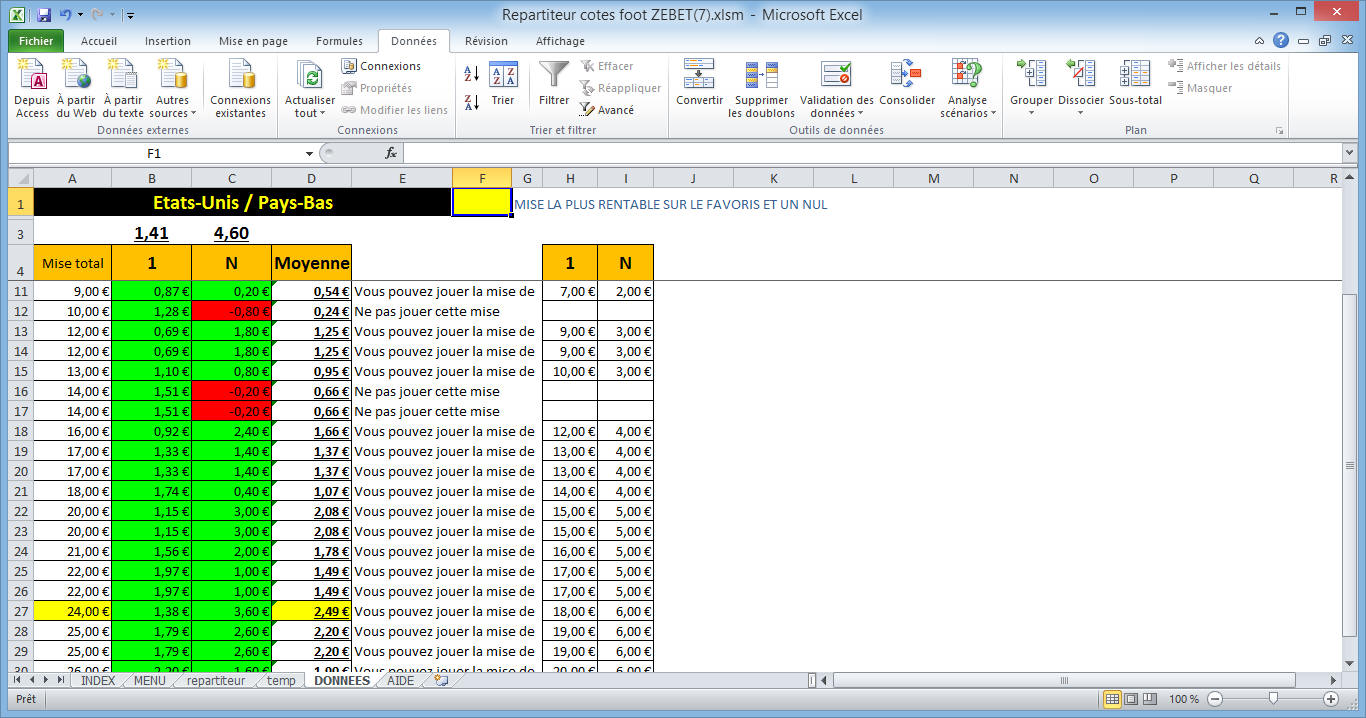Switch to Page Layout view
Screen dimensions: 1366x718
point(1129,699)
